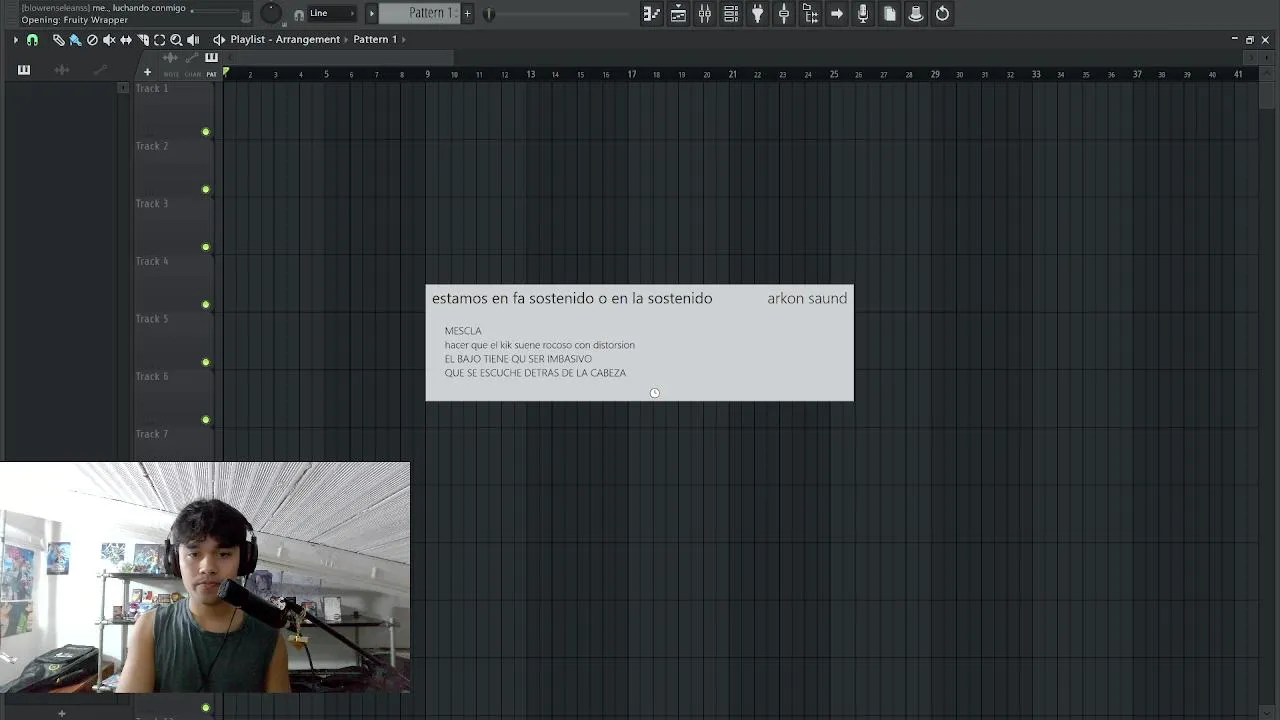Click Playlist - Arrangement breadcrumb
The image size is (1280, 720).
(285, 39)
